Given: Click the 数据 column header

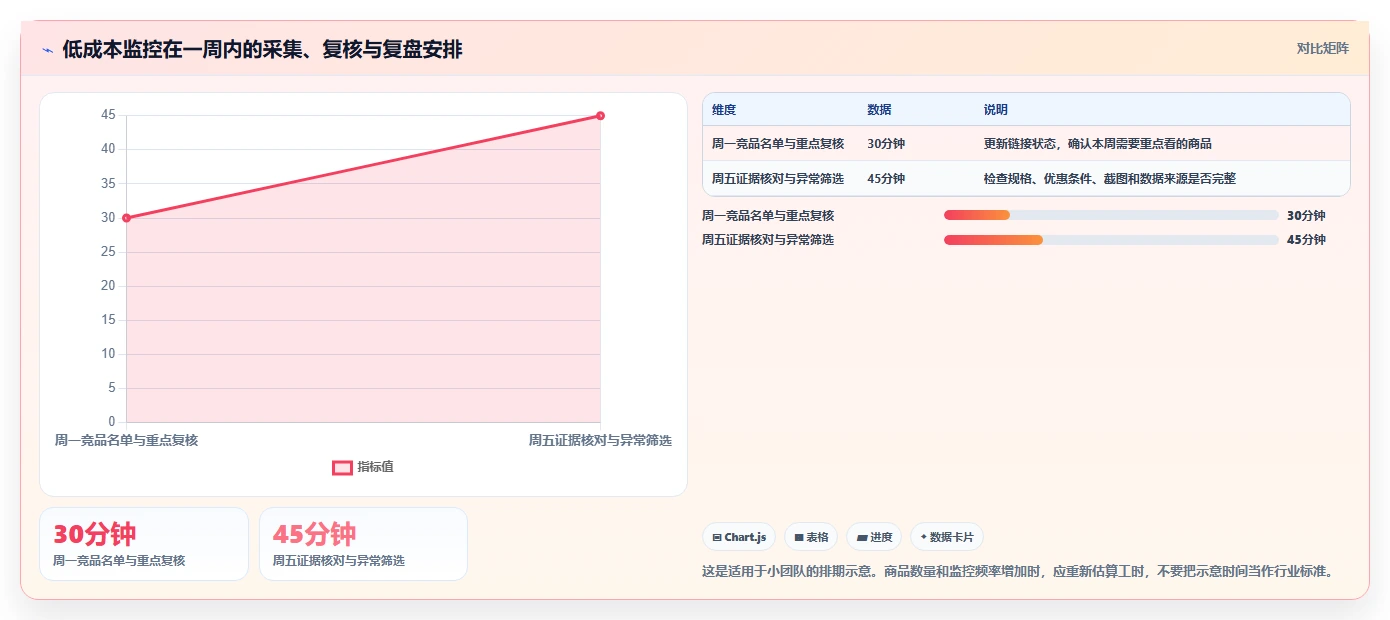Looking at the screenshot, I should [x=879, y=110].
